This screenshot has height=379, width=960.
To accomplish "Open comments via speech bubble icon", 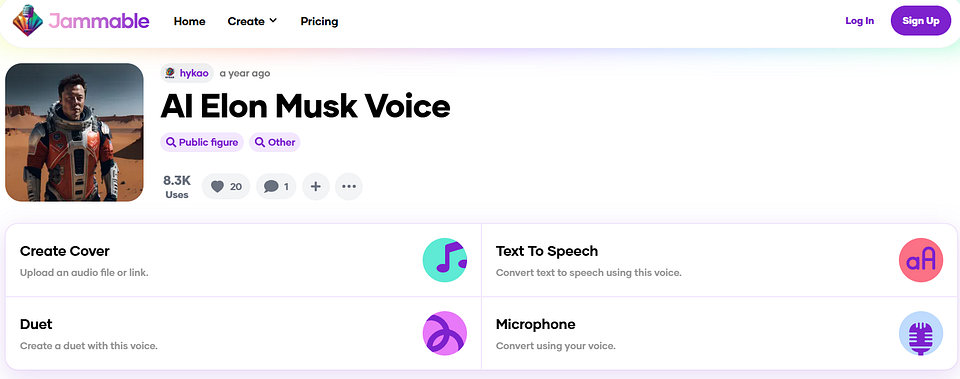I will [276, 187].
